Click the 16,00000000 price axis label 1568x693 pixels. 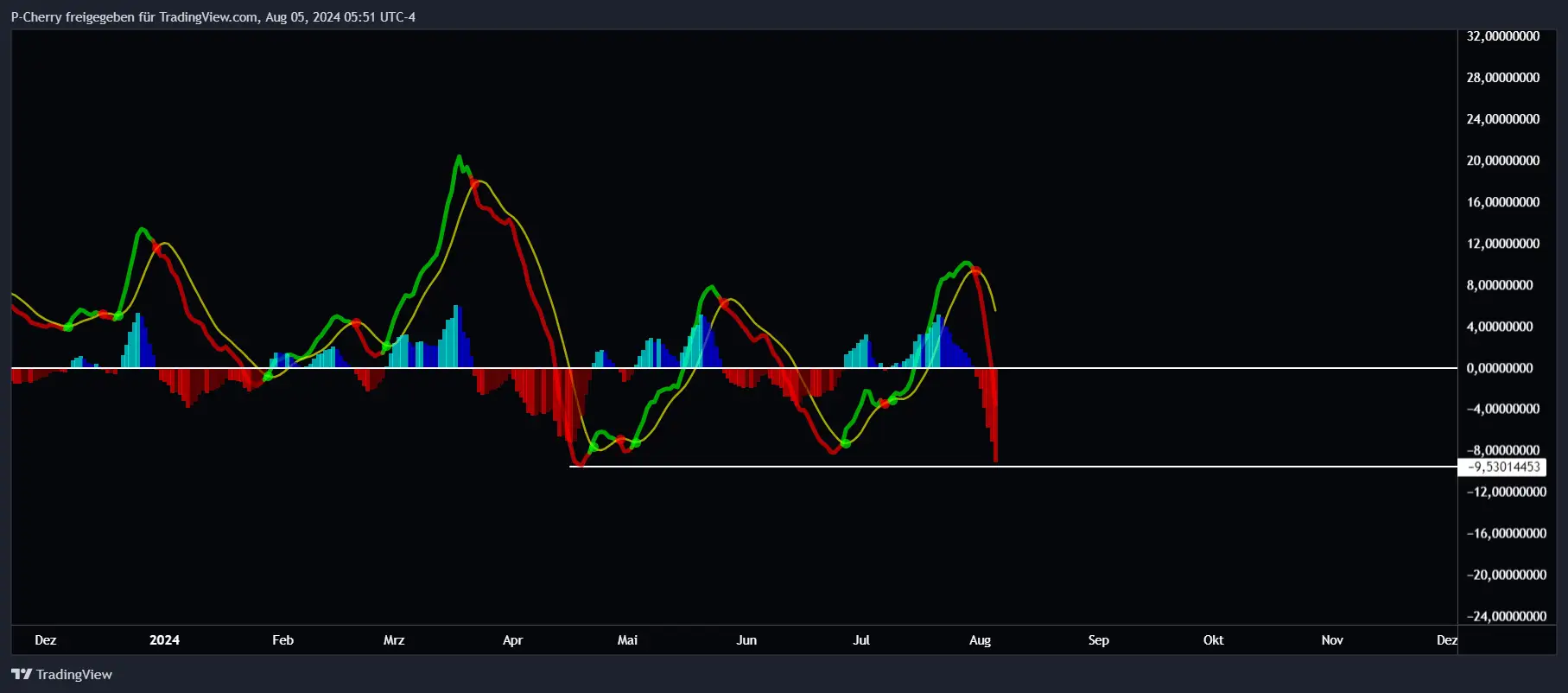(x=1502, y=202)
